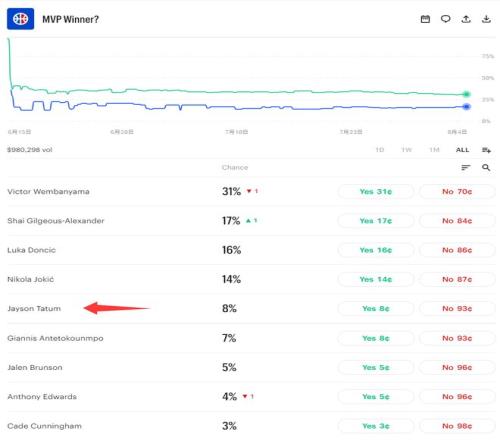500x440 pixels.
Task: Select the ALL time range
Action: click(x=462, y=150)
